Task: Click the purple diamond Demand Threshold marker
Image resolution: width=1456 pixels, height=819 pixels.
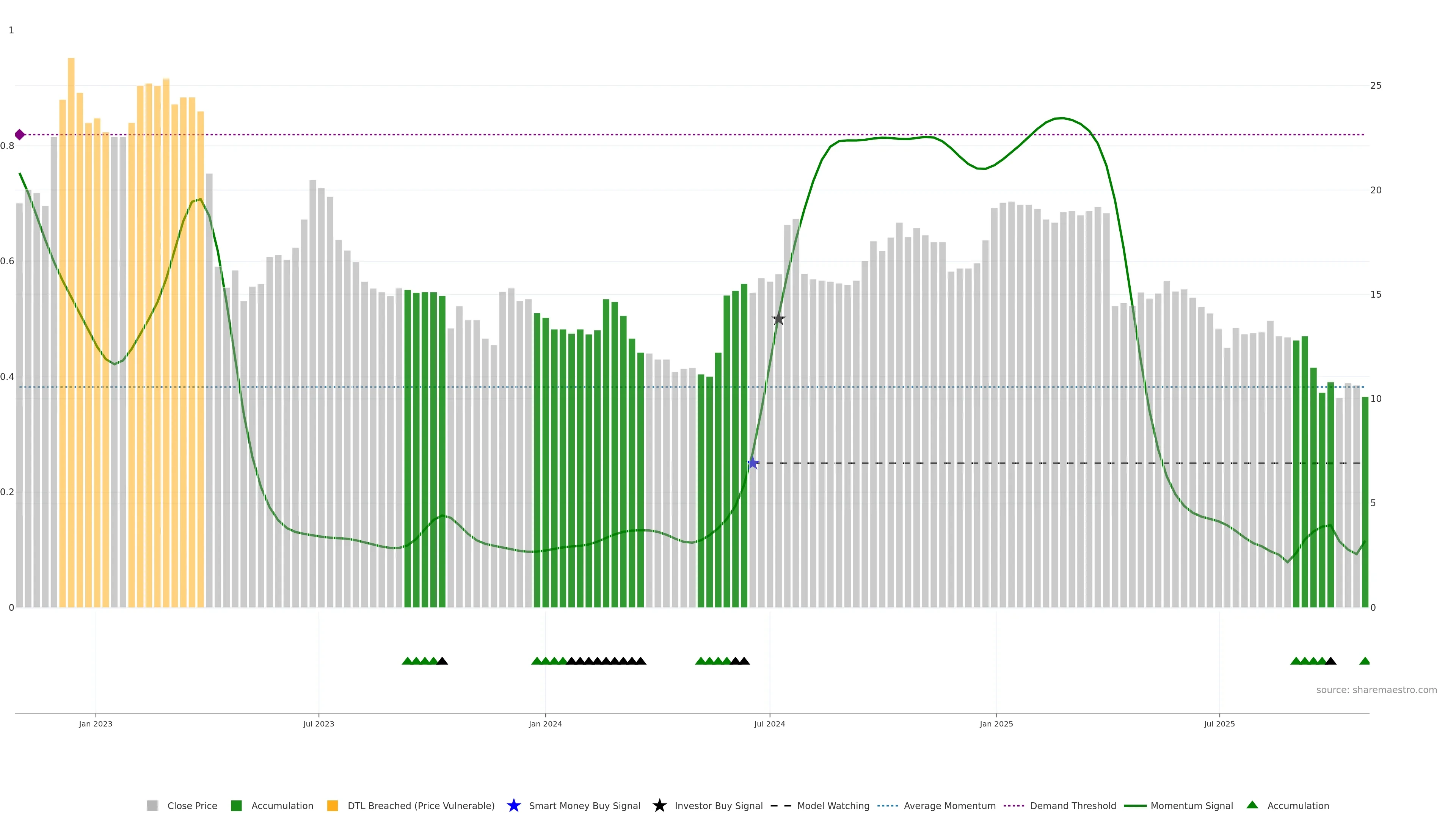Action: pyautogui.click(x=20, y=135)
